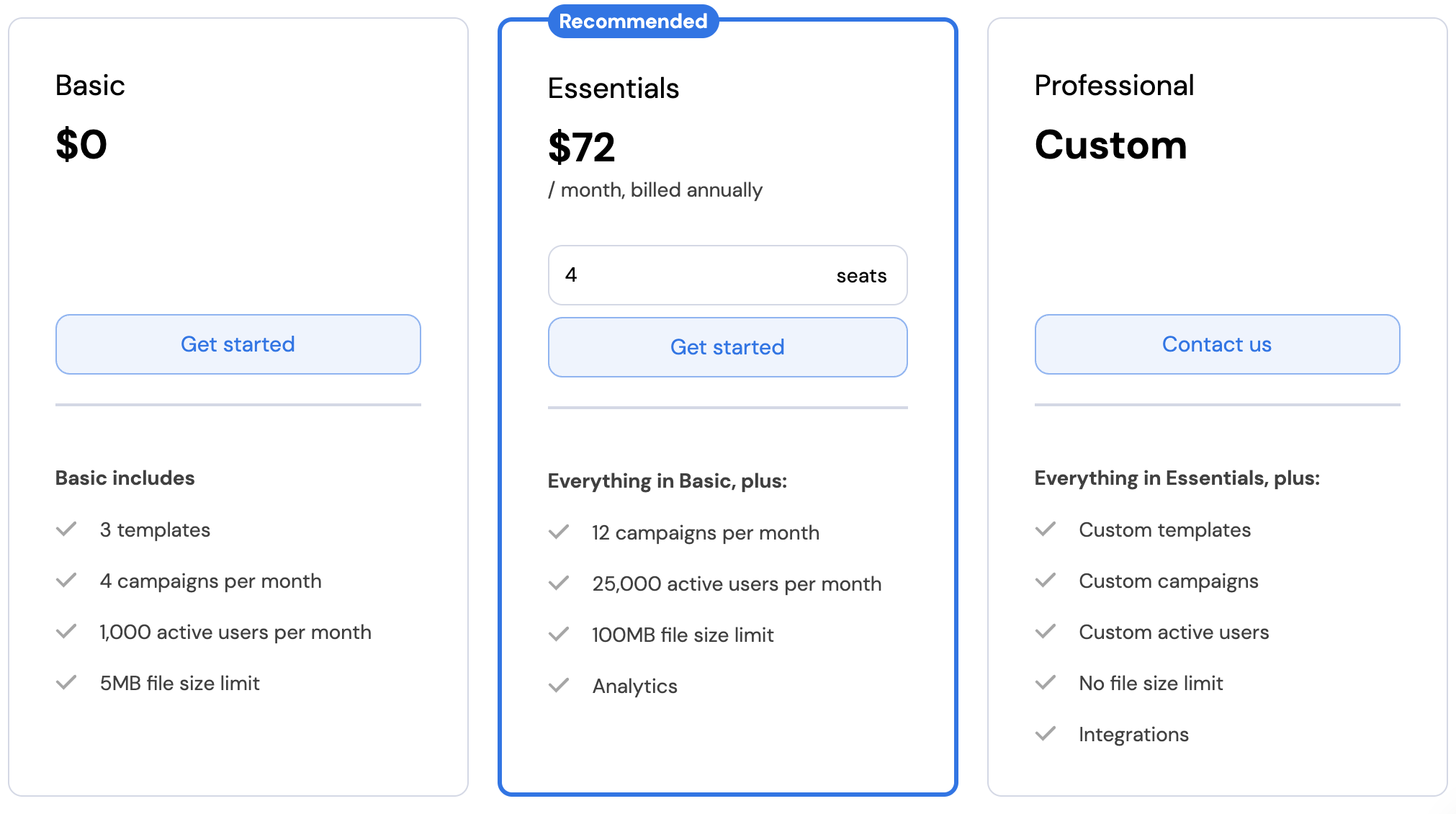
Task: Click the Get started button under Basic
Action: [238, 344]
